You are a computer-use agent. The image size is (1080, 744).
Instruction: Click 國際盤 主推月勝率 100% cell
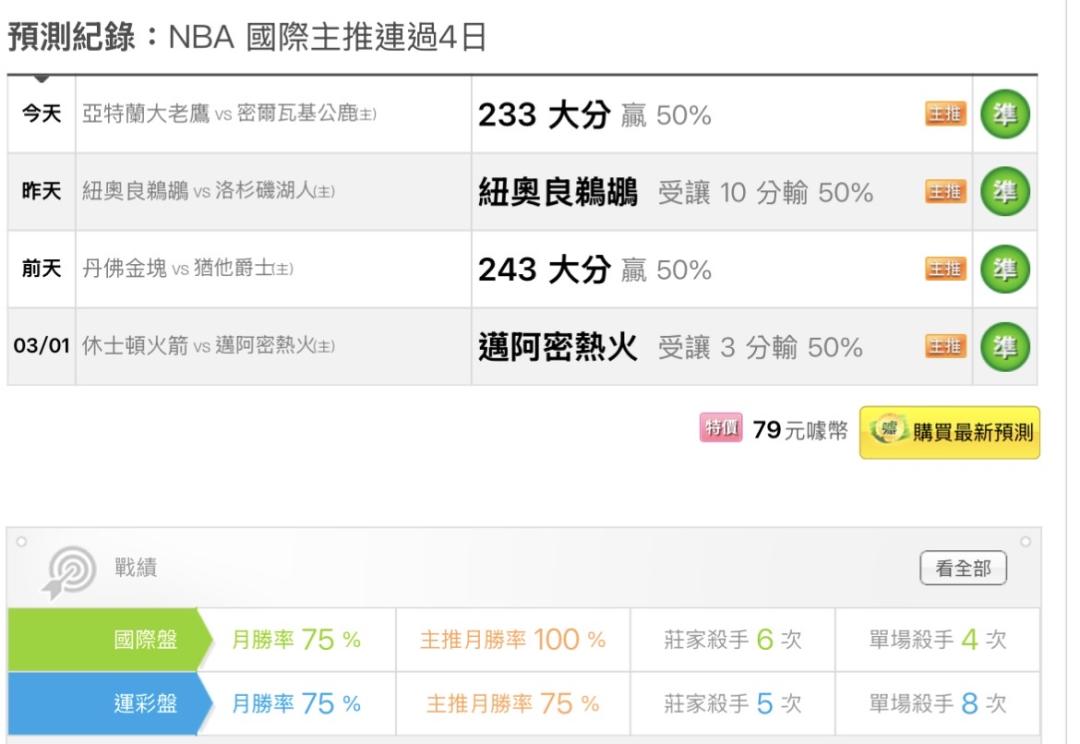[512, 640]
